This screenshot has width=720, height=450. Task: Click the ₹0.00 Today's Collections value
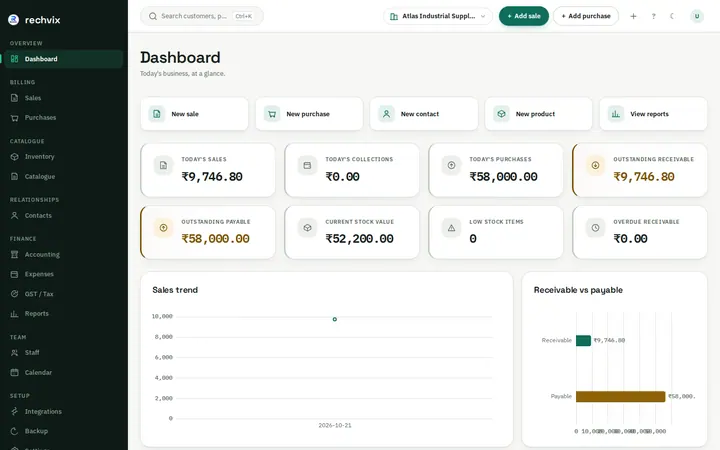tap(343, 177)
